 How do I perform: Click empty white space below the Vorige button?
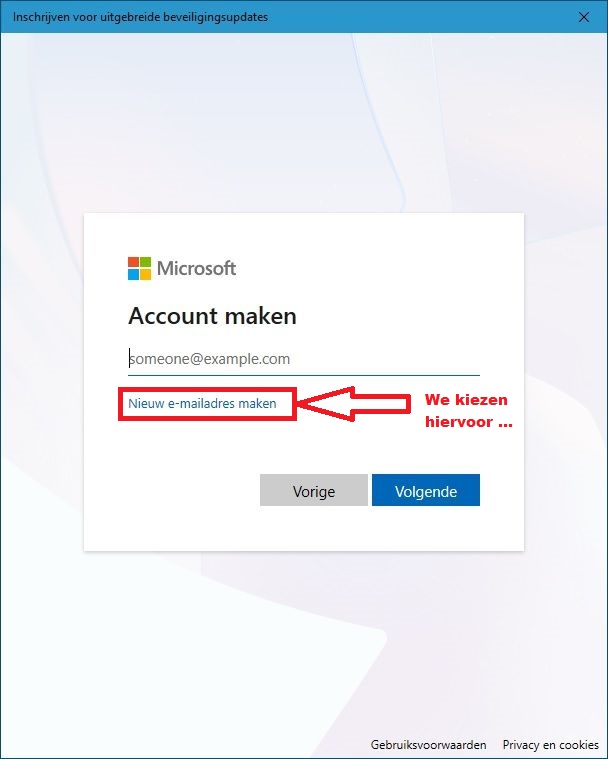[314, 529]
